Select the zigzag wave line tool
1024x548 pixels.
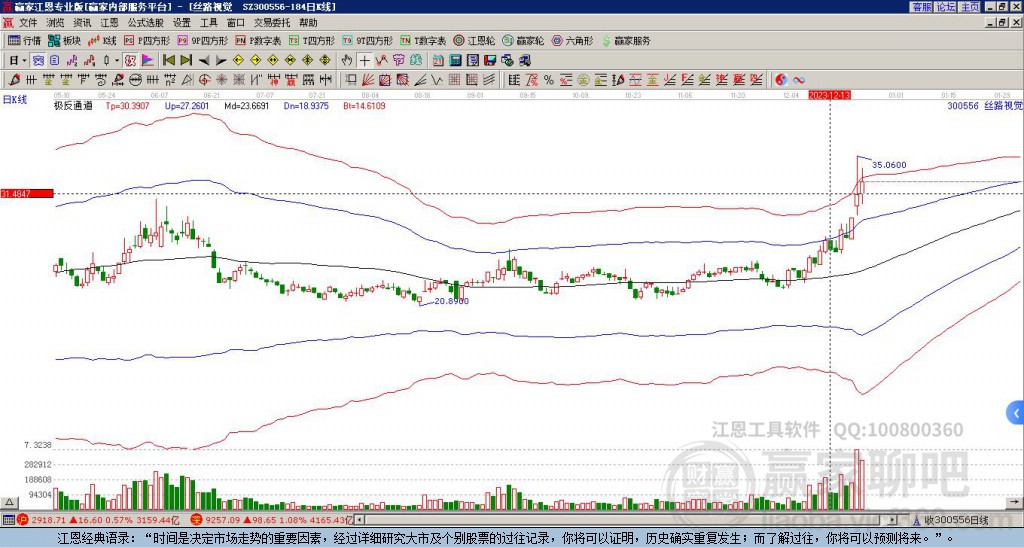pyautogui.click(x=436, y=80)
